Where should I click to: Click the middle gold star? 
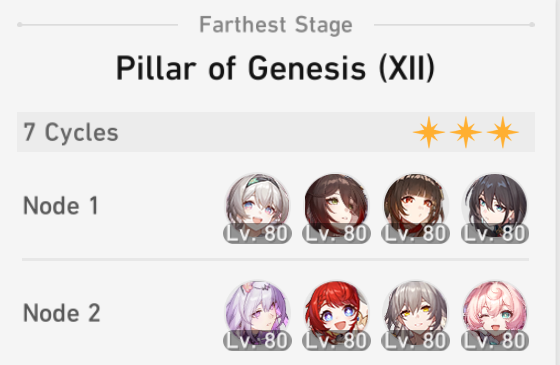pyautogui.click(x=466, y=132)
